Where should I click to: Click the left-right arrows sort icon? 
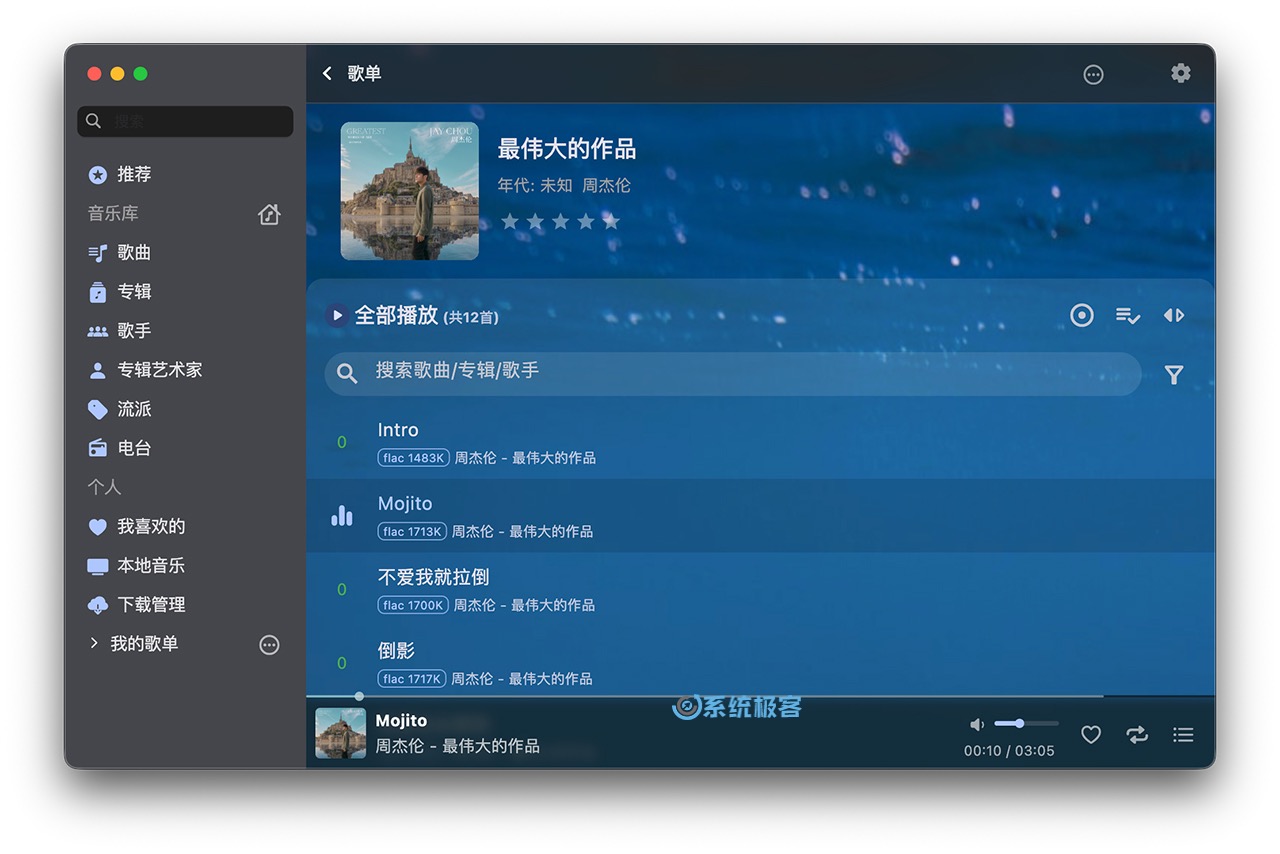click(x=1173, y=316)
